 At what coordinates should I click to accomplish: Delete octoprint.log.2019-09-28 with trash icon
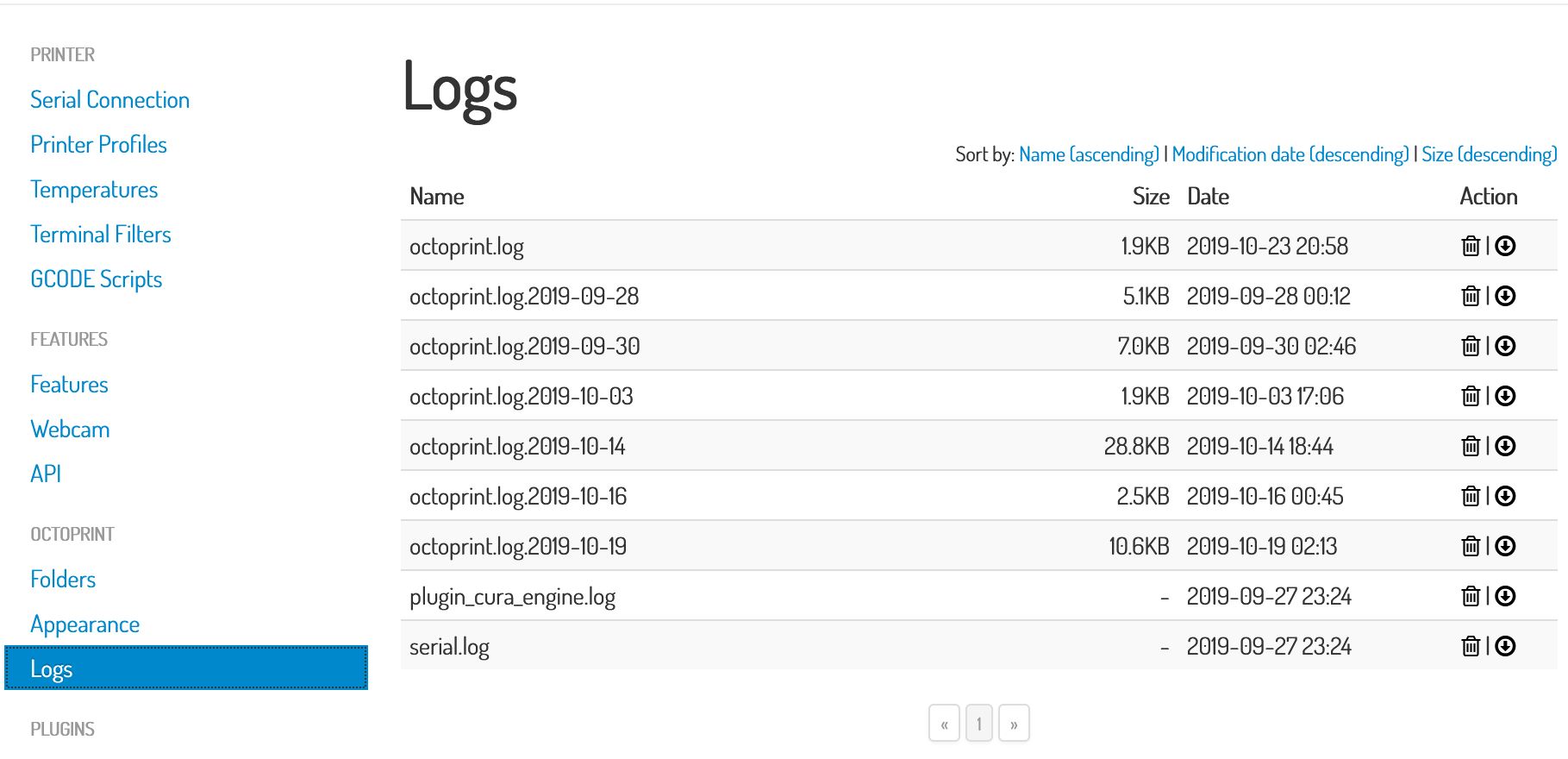click(x=1471, y=296)
